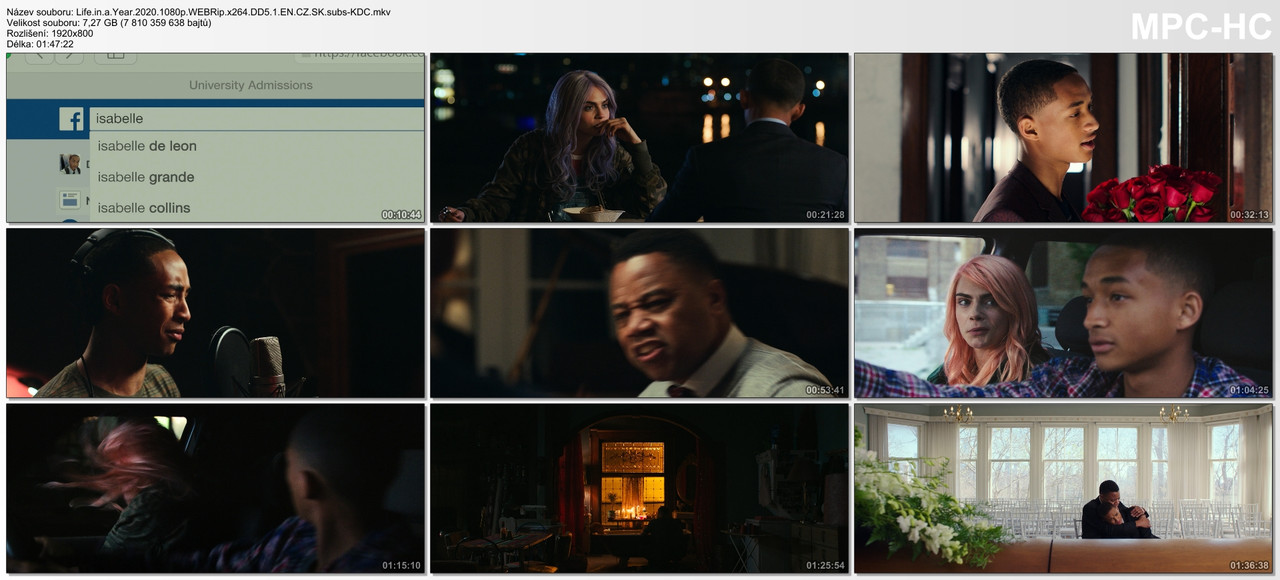Click the Facebook logo in first thumbnail
This screenshot has width=1280, height=580.
click(71, 119)
